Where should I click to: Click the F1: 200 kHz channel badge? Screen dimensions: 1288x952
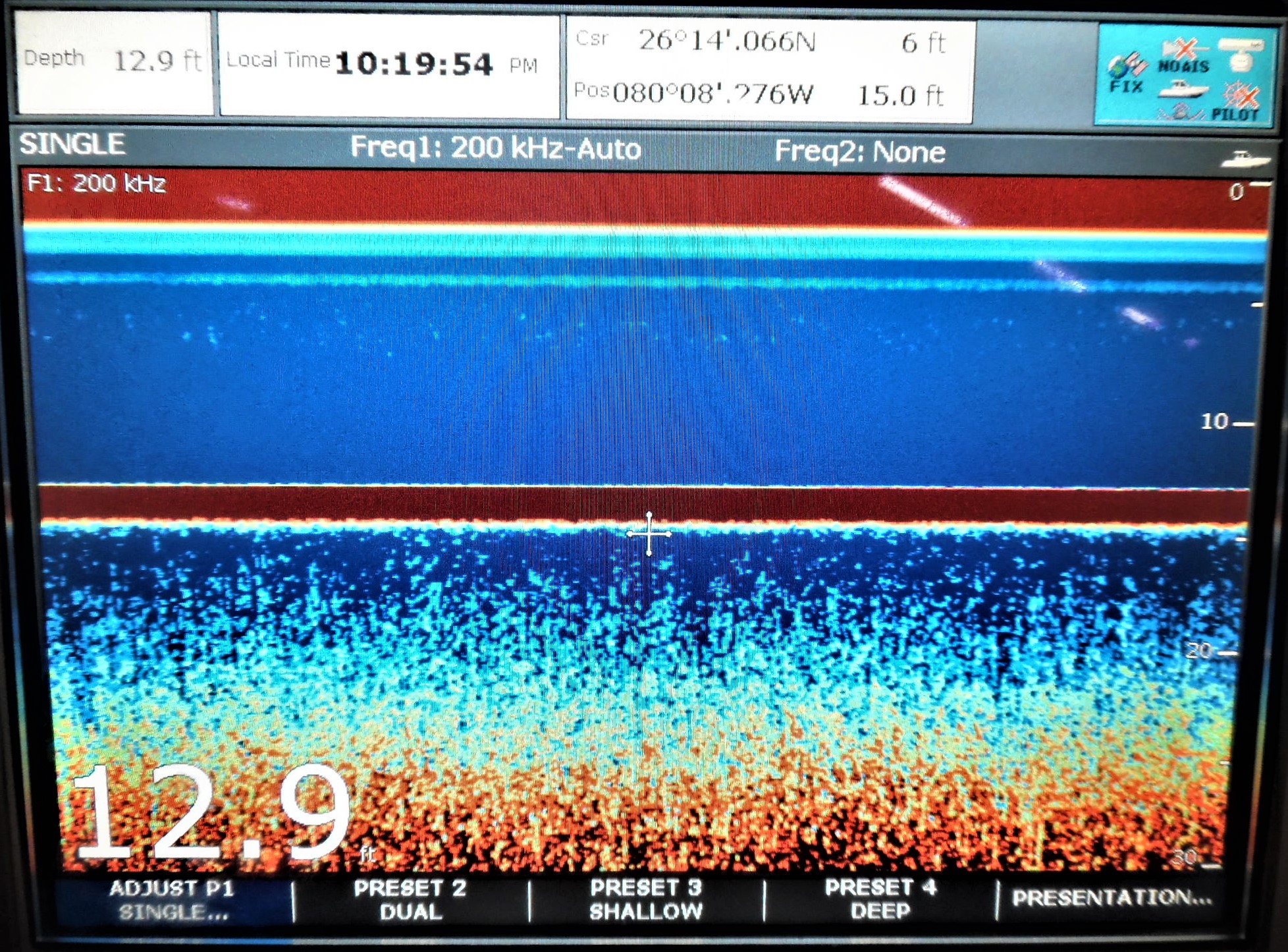[97, 182]
